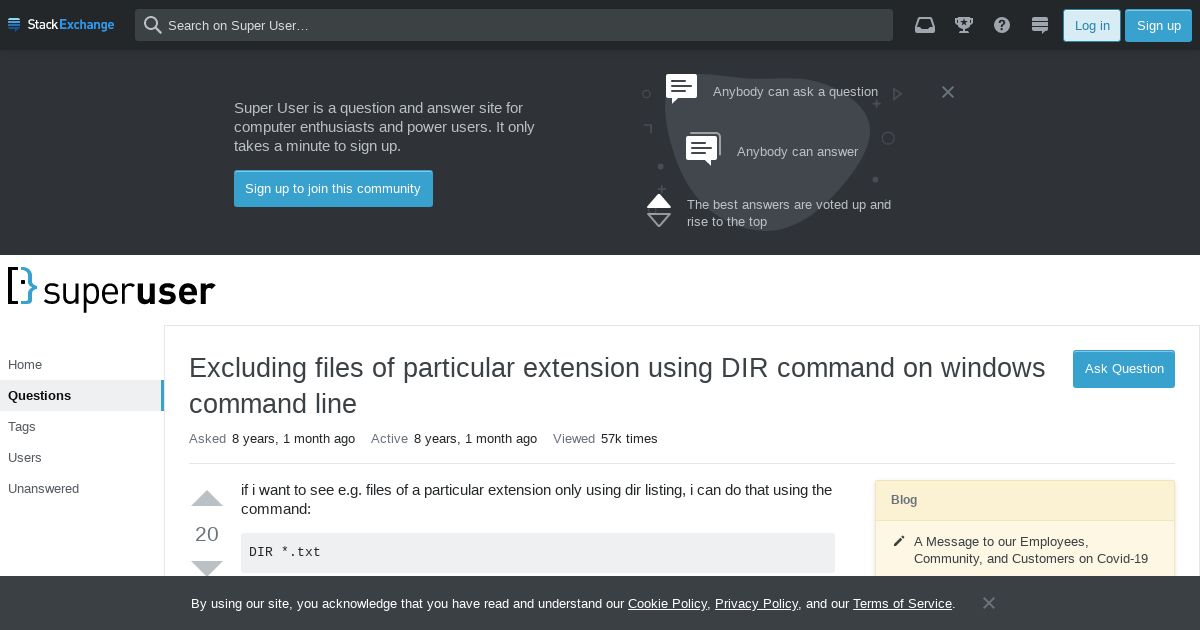Click 'Viewed 57k times' text

click(605, 439)
